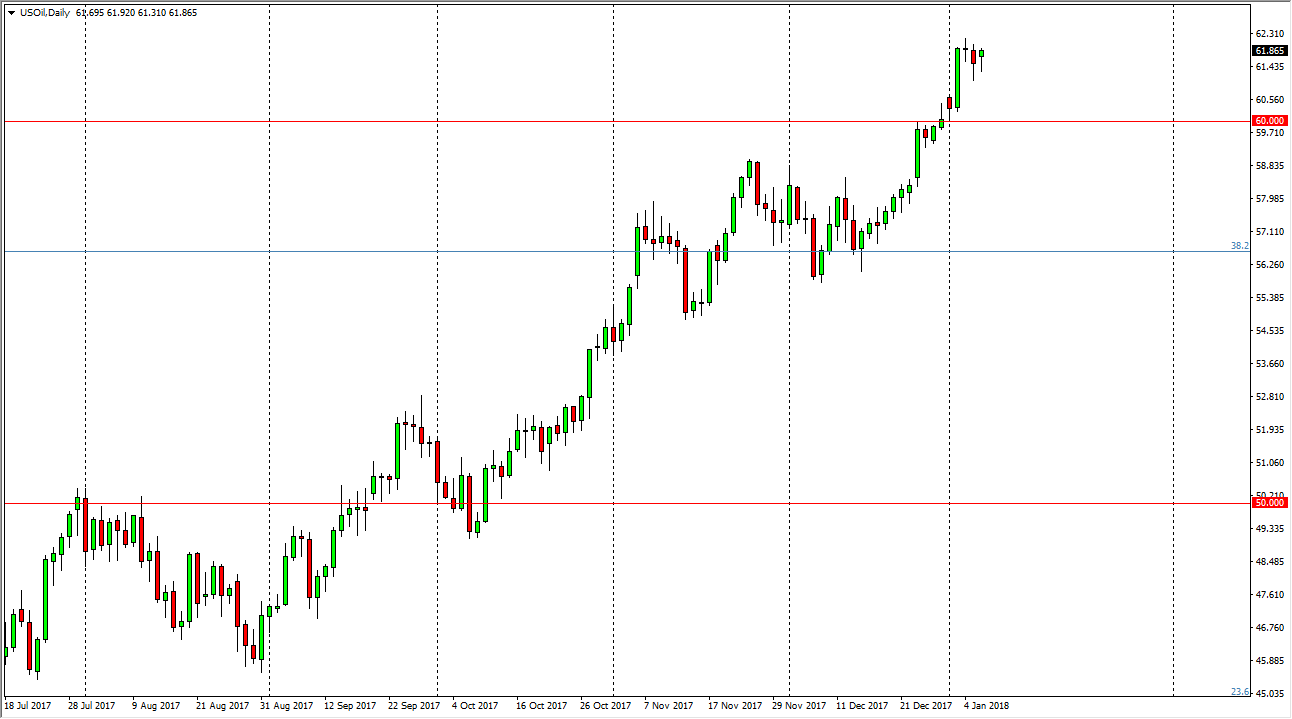Click the 38.2 Fibonacci level label
Viewport: 1292px width, 719px height.
click(1239, 245)
